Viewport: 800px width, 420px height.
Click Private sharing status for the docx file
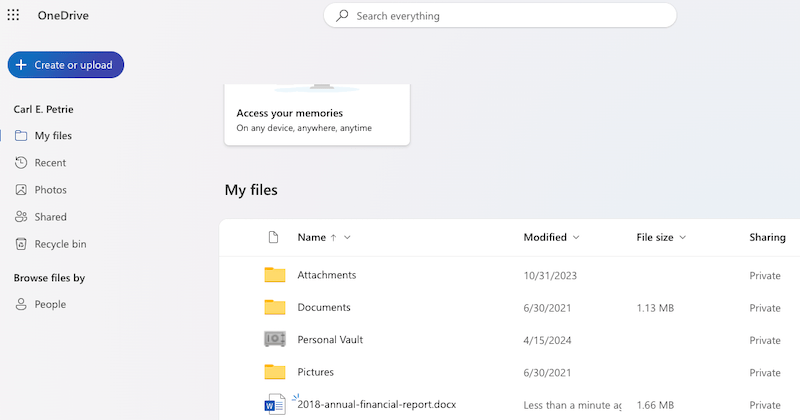[765, 405]
